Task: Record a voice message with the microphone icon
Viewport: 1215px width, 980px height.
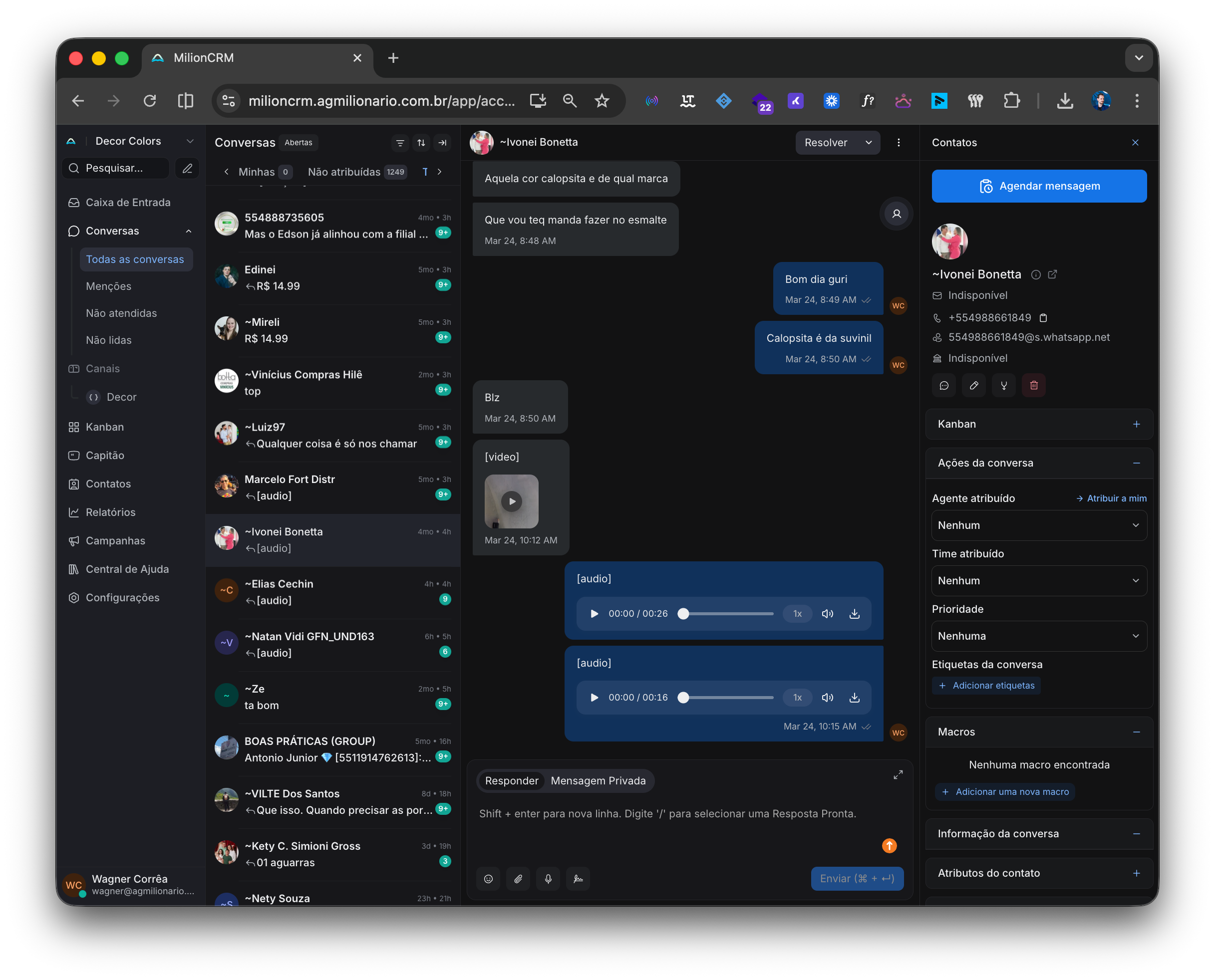Action: pos(548,878)
